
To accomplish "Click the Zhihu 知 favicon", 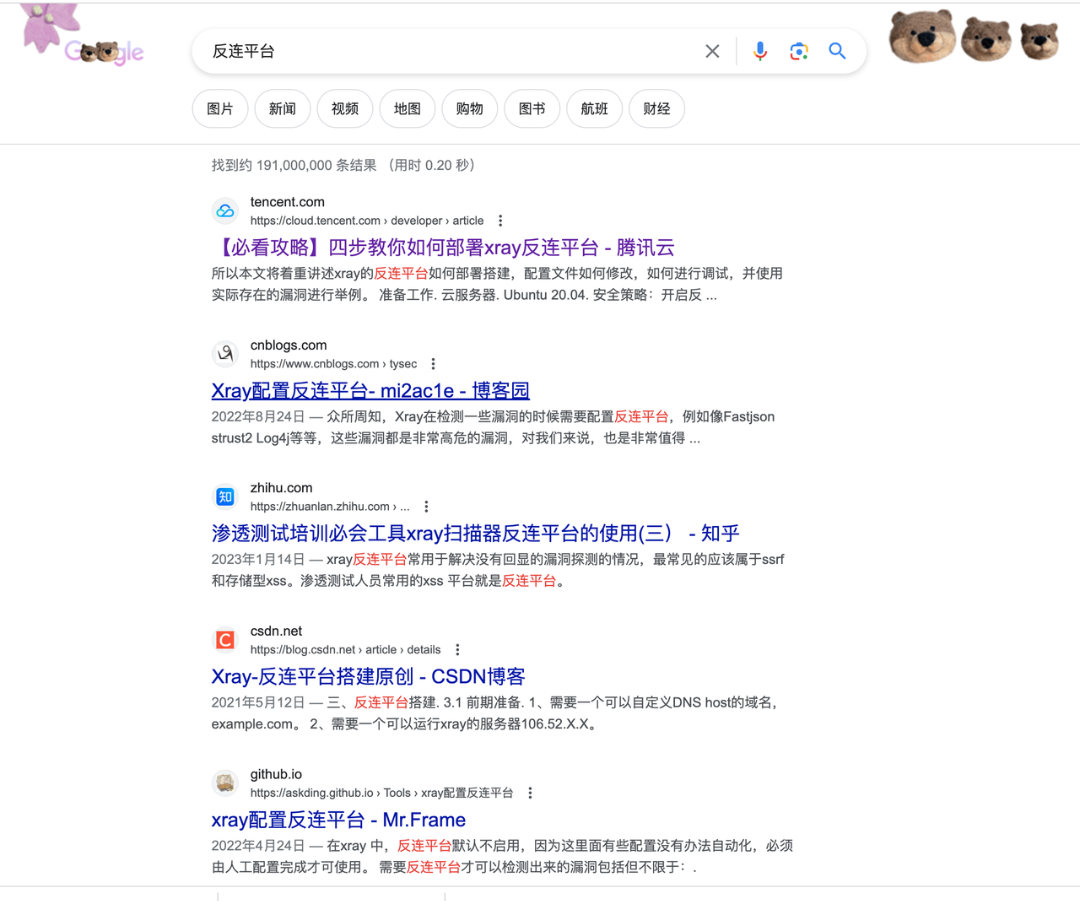I will (x=225, y=497).
